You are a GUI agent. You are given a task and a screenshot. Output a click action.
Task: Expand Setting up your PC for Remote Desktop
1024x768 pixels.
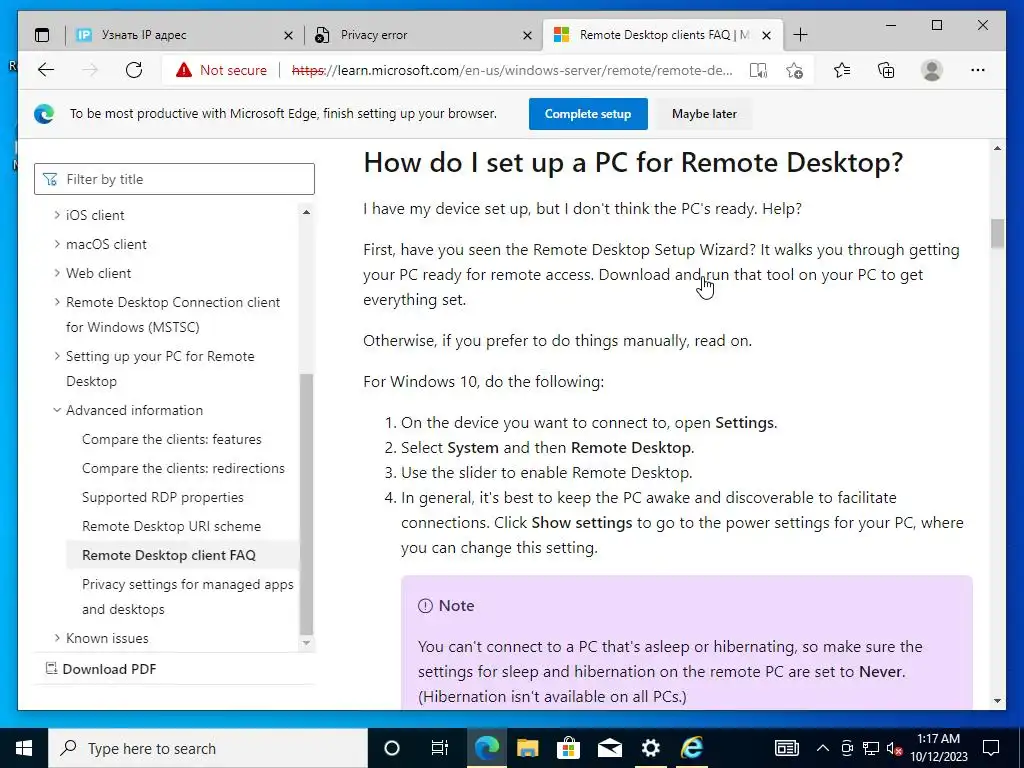point(57,356)
